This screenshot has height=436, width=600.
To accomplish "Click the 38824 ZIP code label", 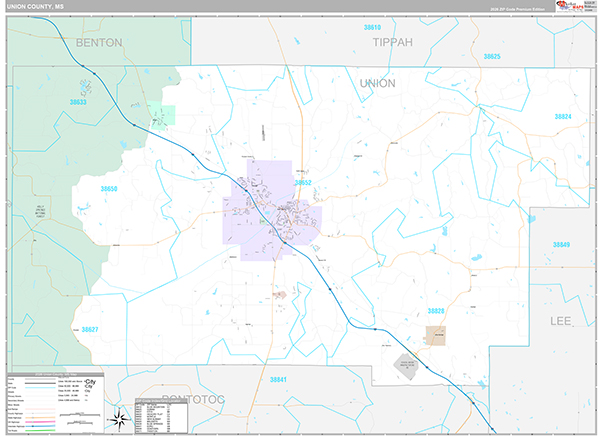I will [564, 117].
